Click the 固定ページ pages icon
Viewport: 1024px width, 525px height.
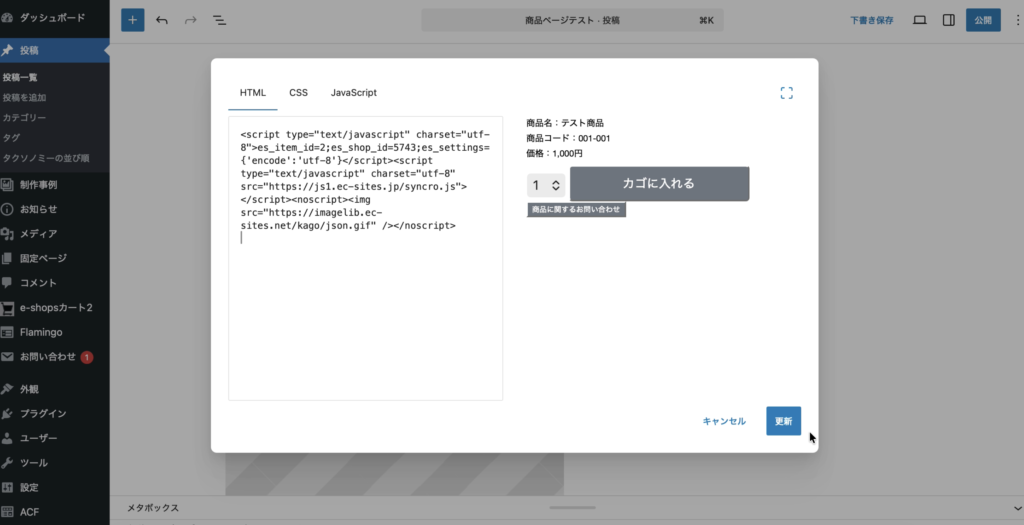(x=7, y=258)
